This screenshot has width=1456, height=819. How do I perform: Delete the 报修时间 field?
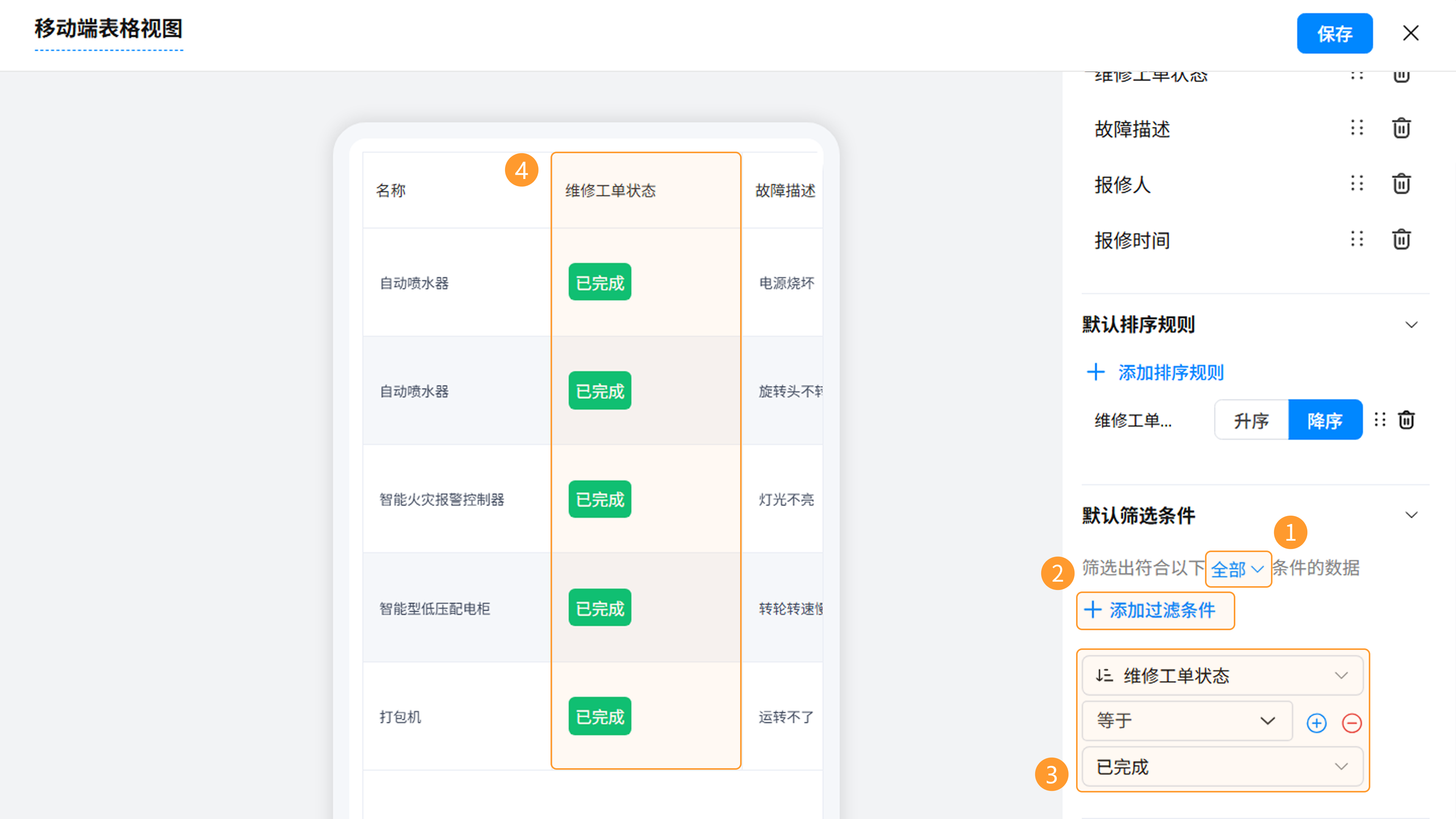1401,240
